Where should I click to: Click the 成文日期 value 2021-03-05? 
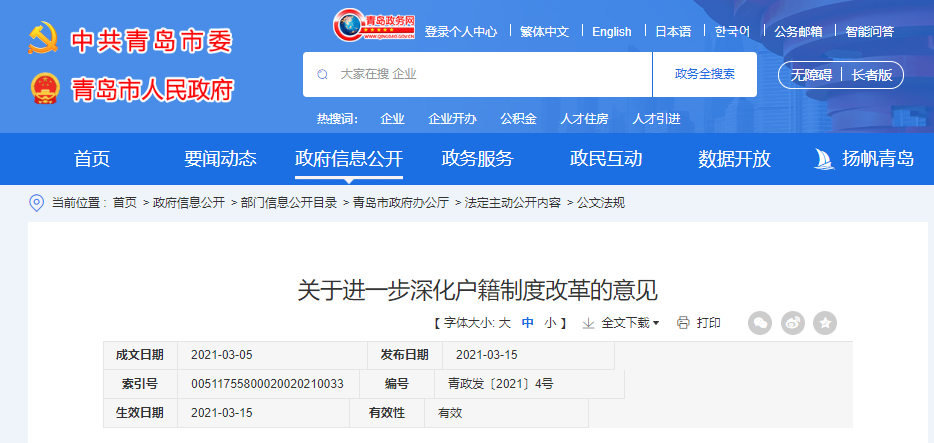(x=222, y=355)
